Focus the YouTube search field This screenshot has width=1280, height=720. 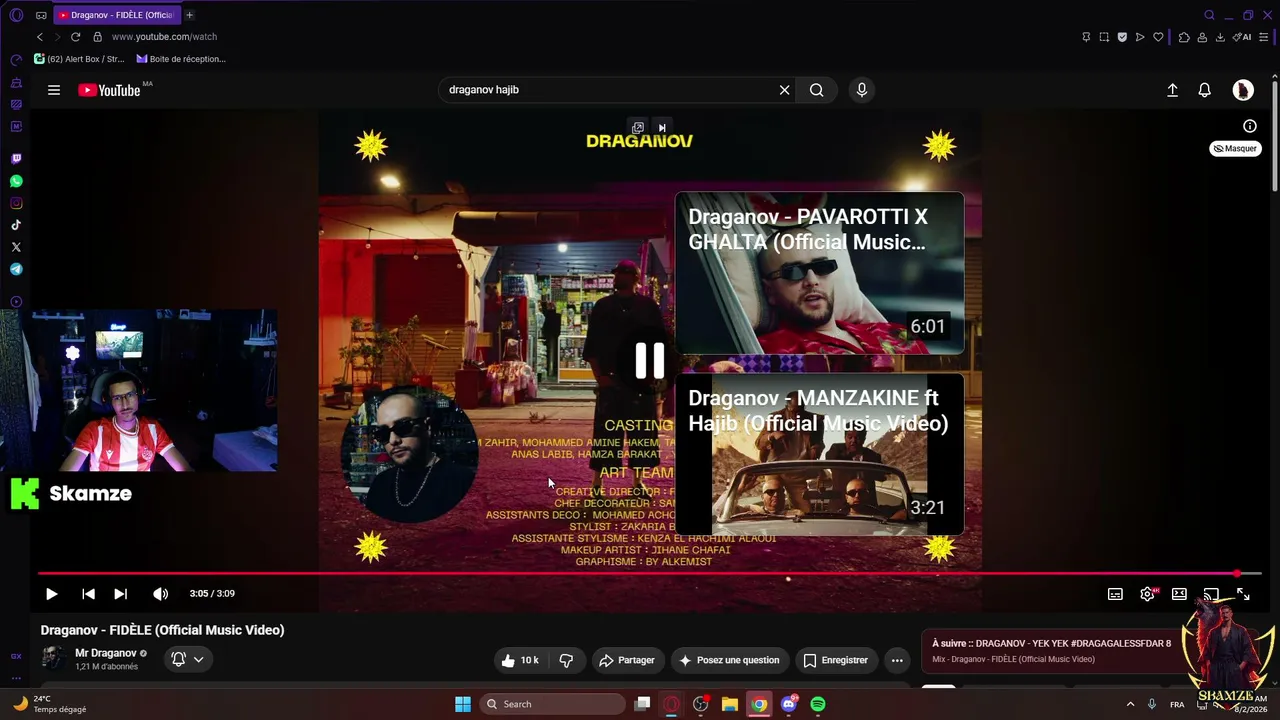point(610,90)
